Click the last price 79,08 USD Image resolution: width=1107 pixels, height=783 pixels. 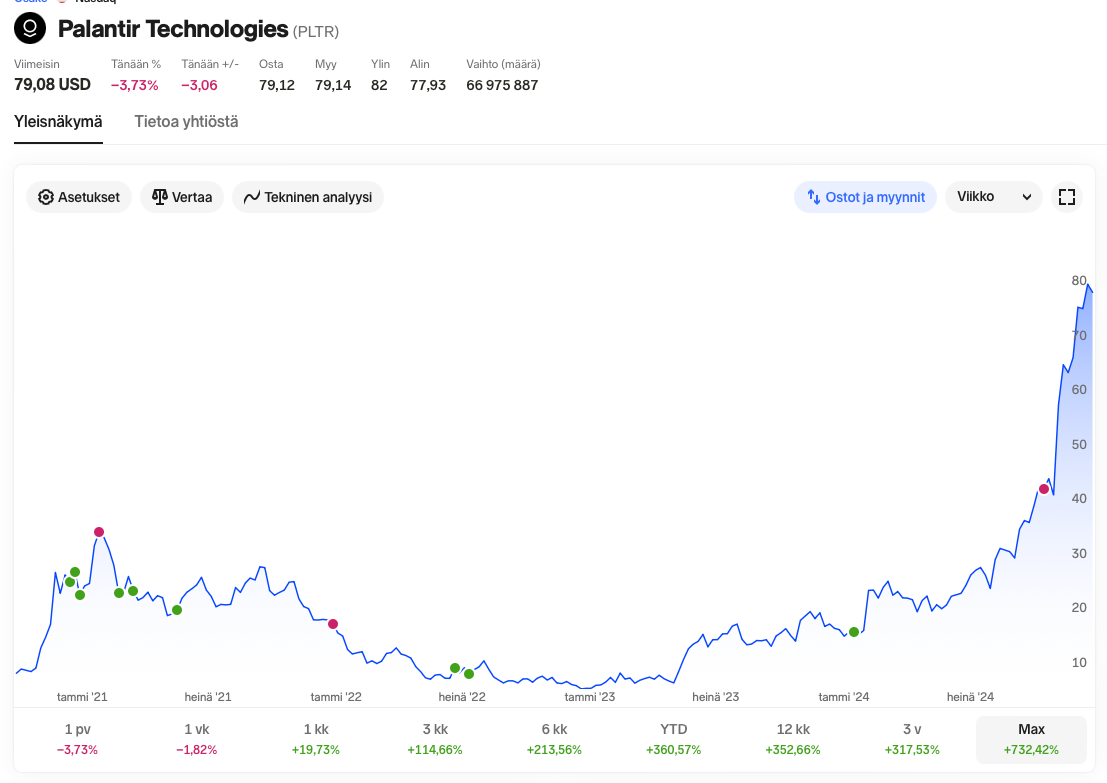52,85
